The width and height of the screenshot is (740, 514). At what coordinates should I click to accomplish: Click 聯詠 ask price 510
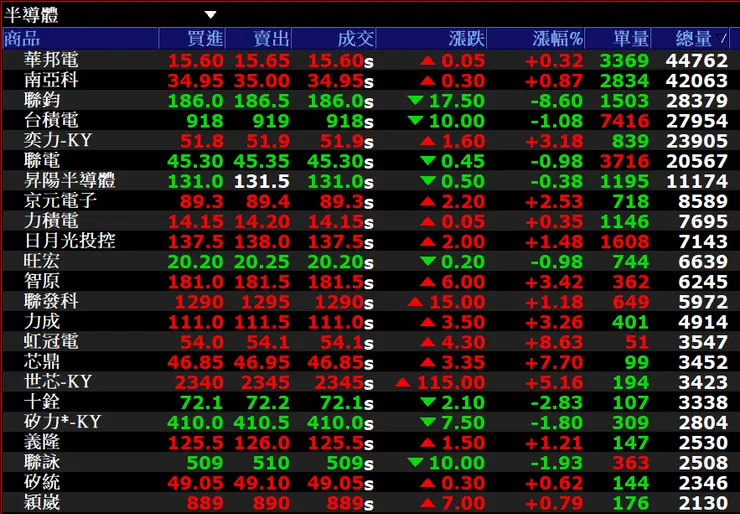[x=271, y=463]
